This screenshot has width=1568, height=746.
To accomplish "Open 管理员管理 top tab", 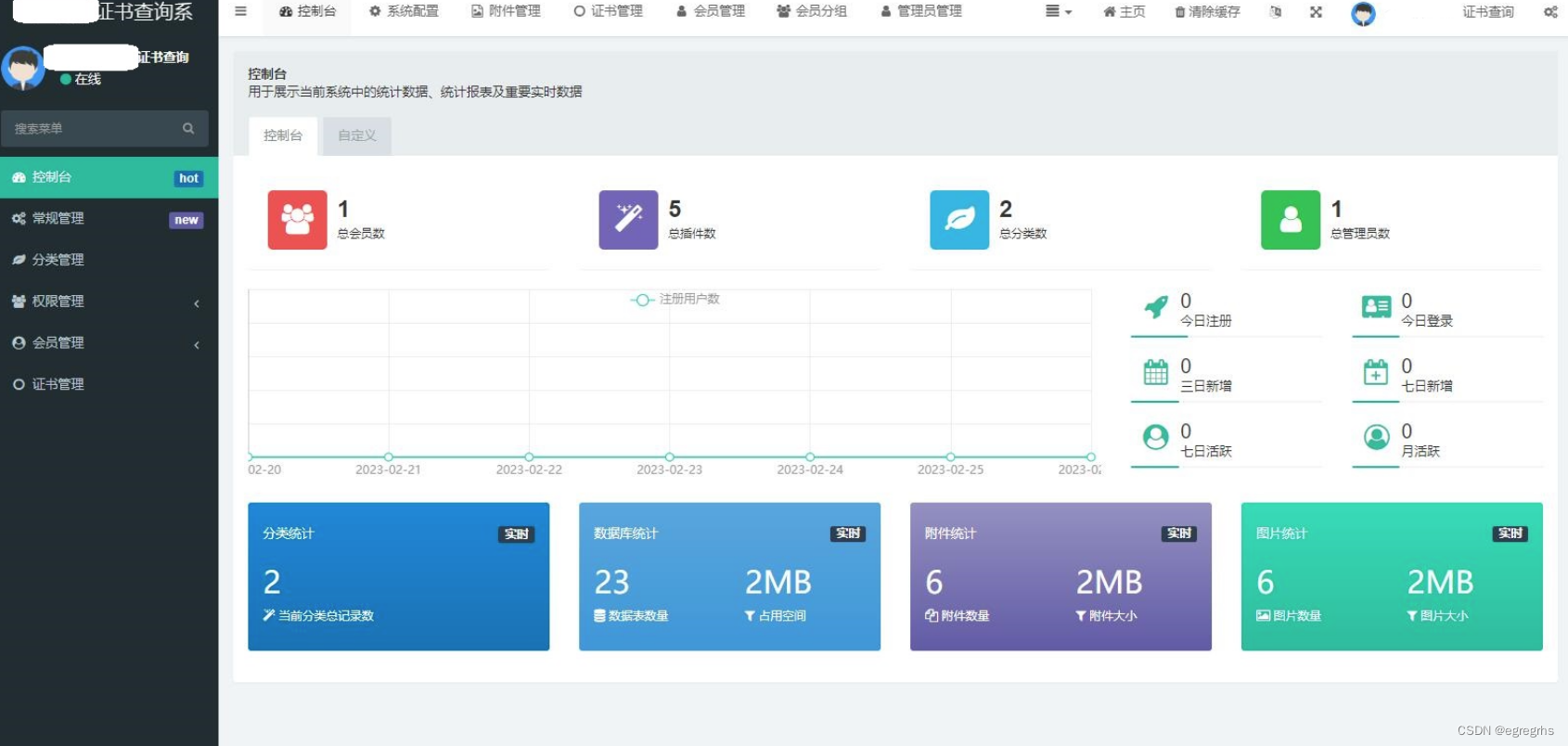I will 921,12.
